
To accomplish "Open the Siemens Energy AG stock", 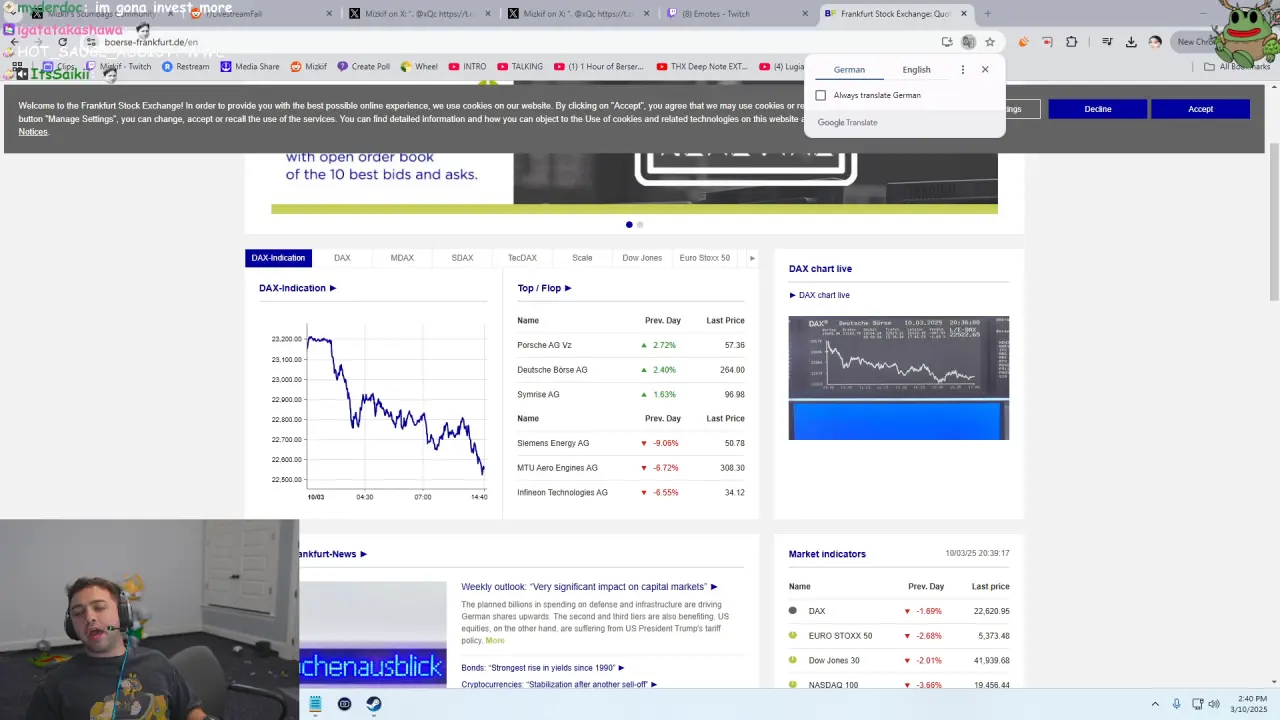I will 553,443.
